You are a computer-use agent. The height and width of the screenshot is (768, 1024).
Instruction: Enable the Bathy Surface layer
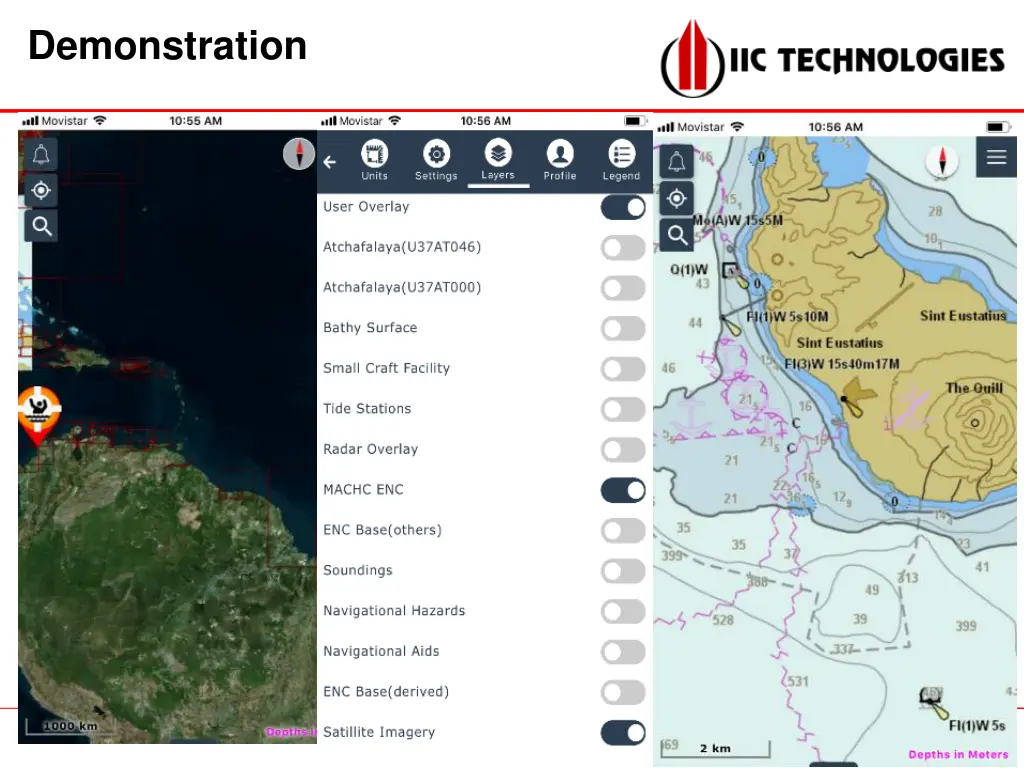tap(623, 328)
